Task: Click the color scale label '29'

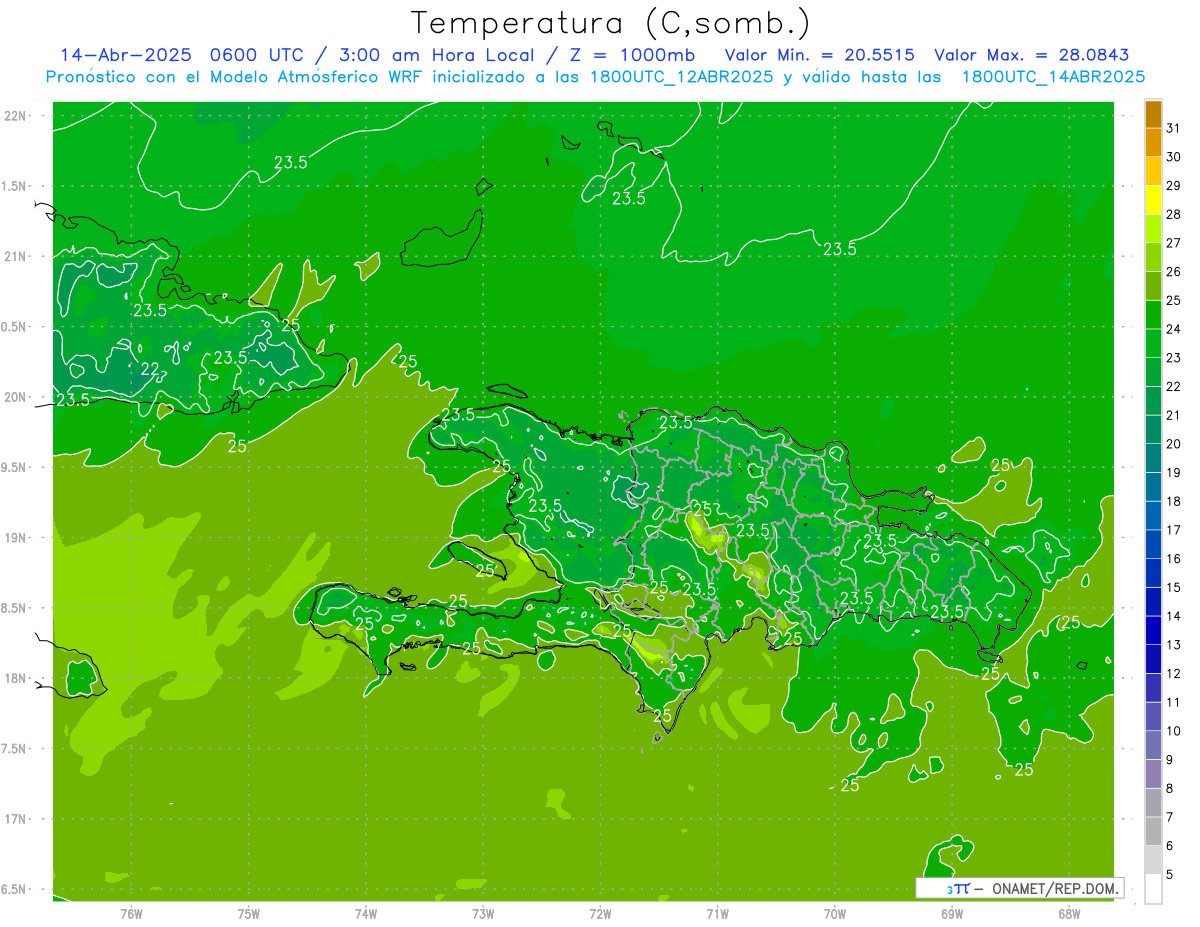Action: pos(1174,185)
